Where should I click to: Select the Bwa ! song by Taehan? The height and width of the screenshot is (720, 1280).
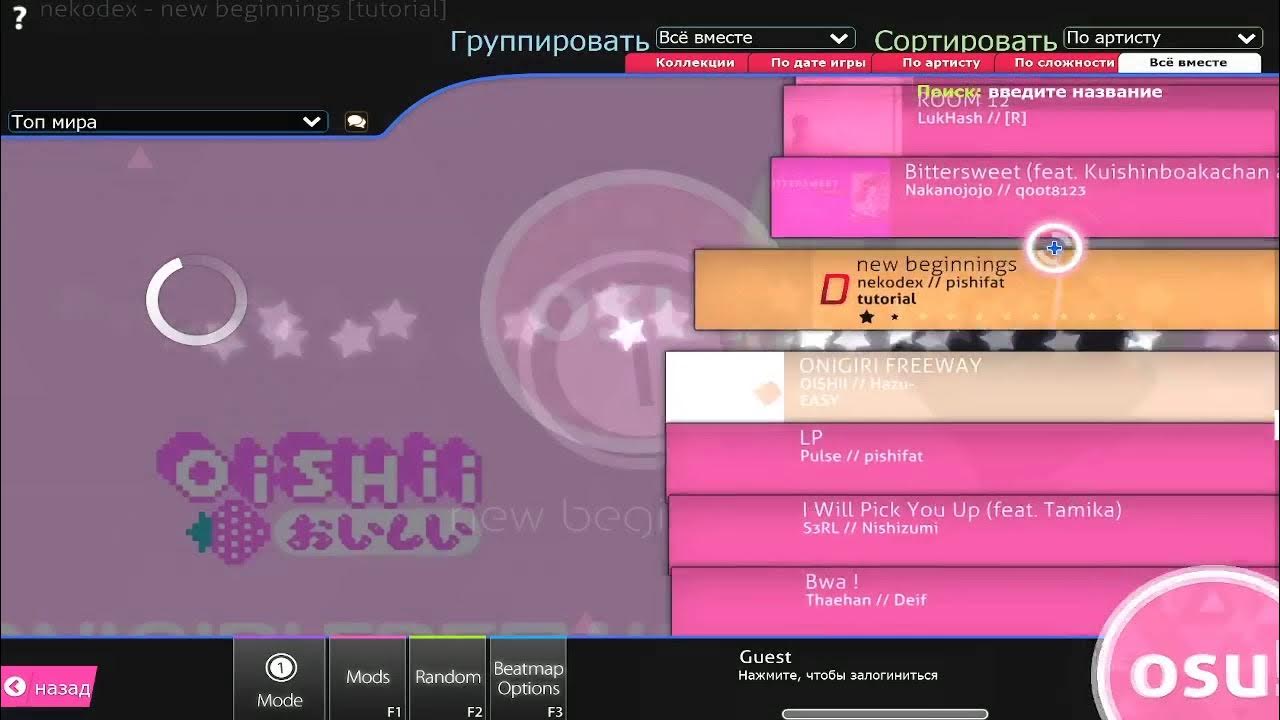[975, 601]
